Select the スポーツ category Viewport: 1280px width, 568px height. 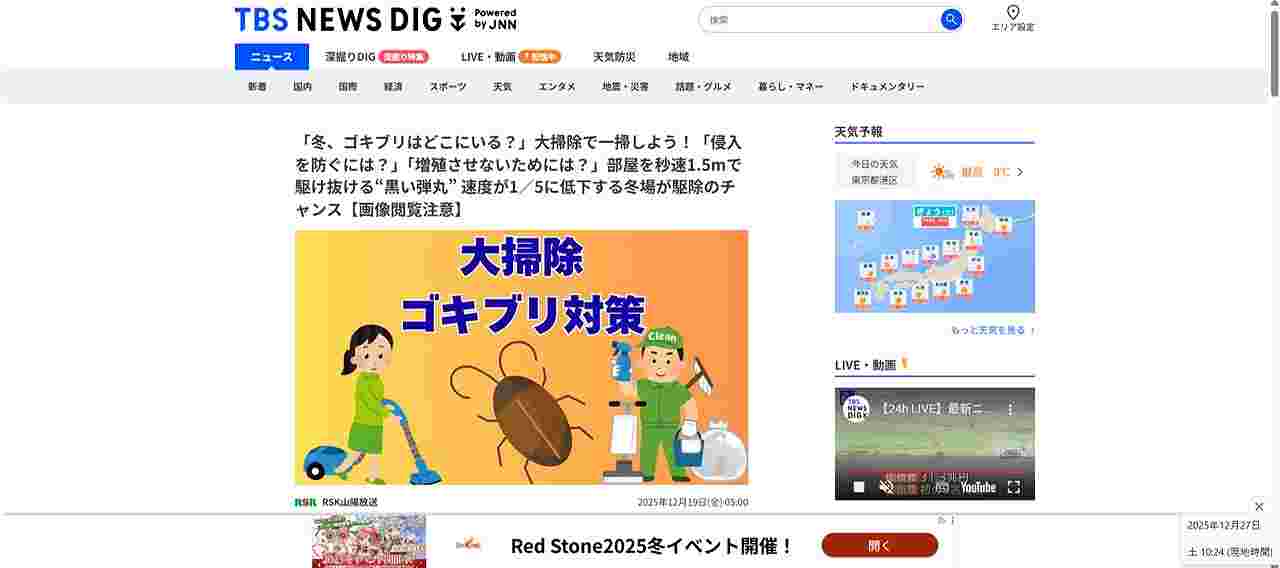point(448,87)
